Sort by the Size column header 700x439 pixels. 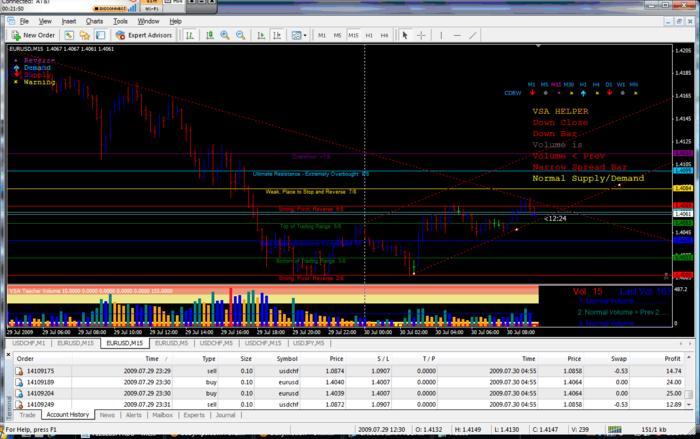point(246,359)
